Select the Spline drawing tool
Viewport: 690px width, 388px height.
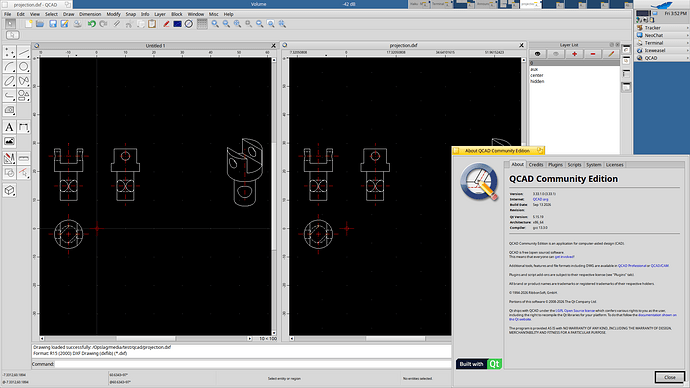24,81
